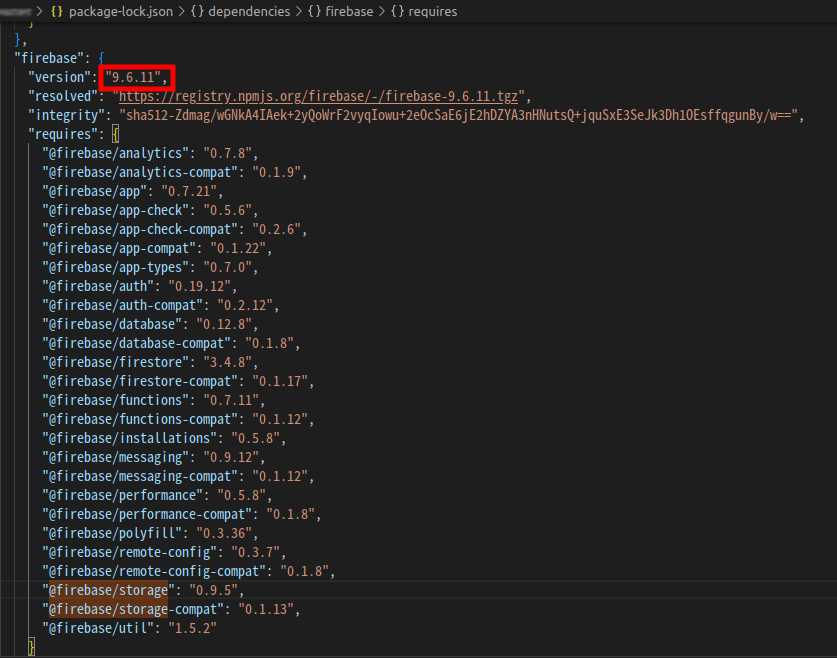Screen dimensions: 837x658
Task: Click the highlighted @firebase/storage entry
Action: [143, 591]
